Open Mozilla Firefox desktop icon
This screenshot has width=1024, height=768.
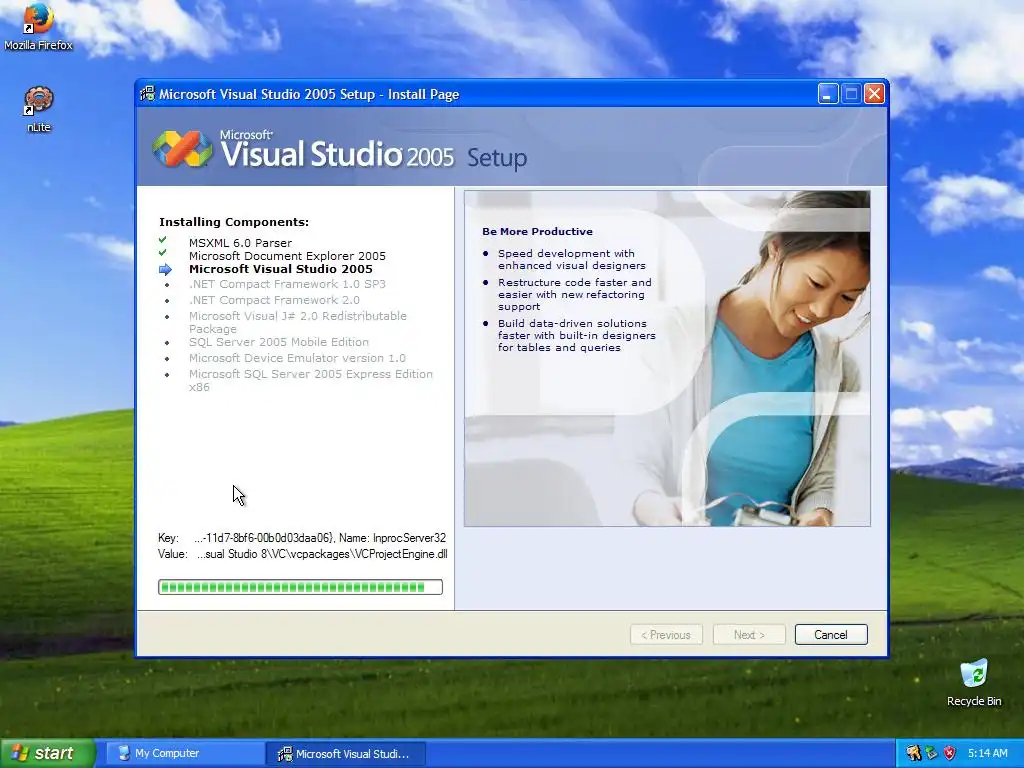(x=38, y=26)
